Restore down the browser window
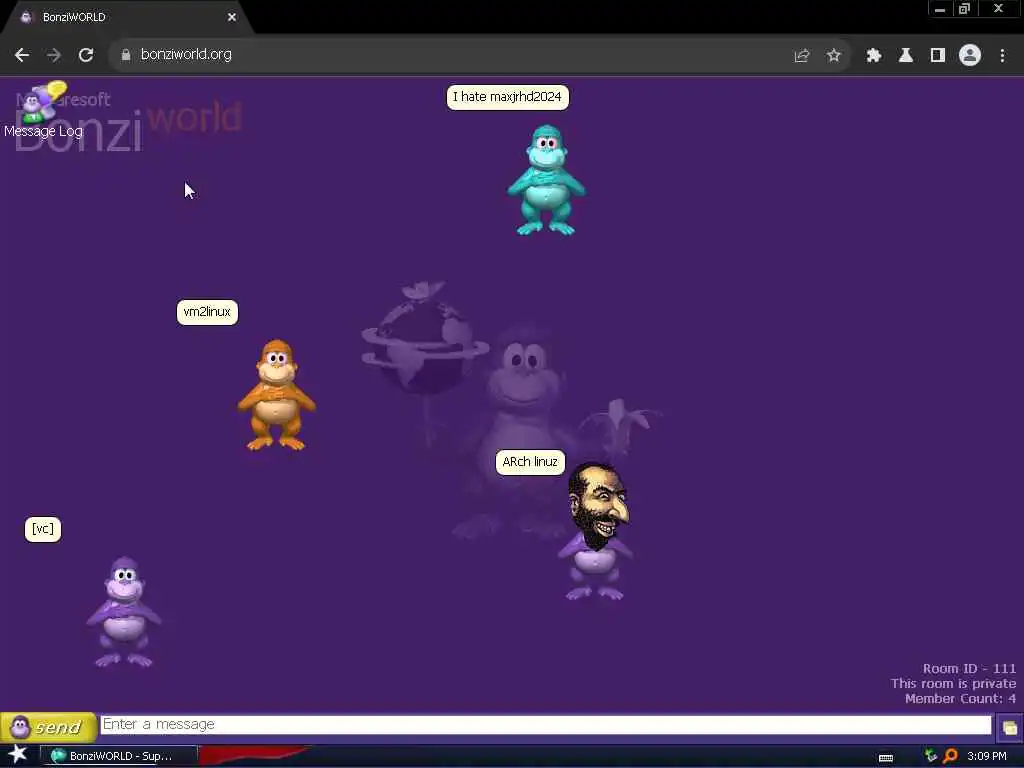Image resolution: width=1024 pixels, height=768 pixels. [965, 9]
